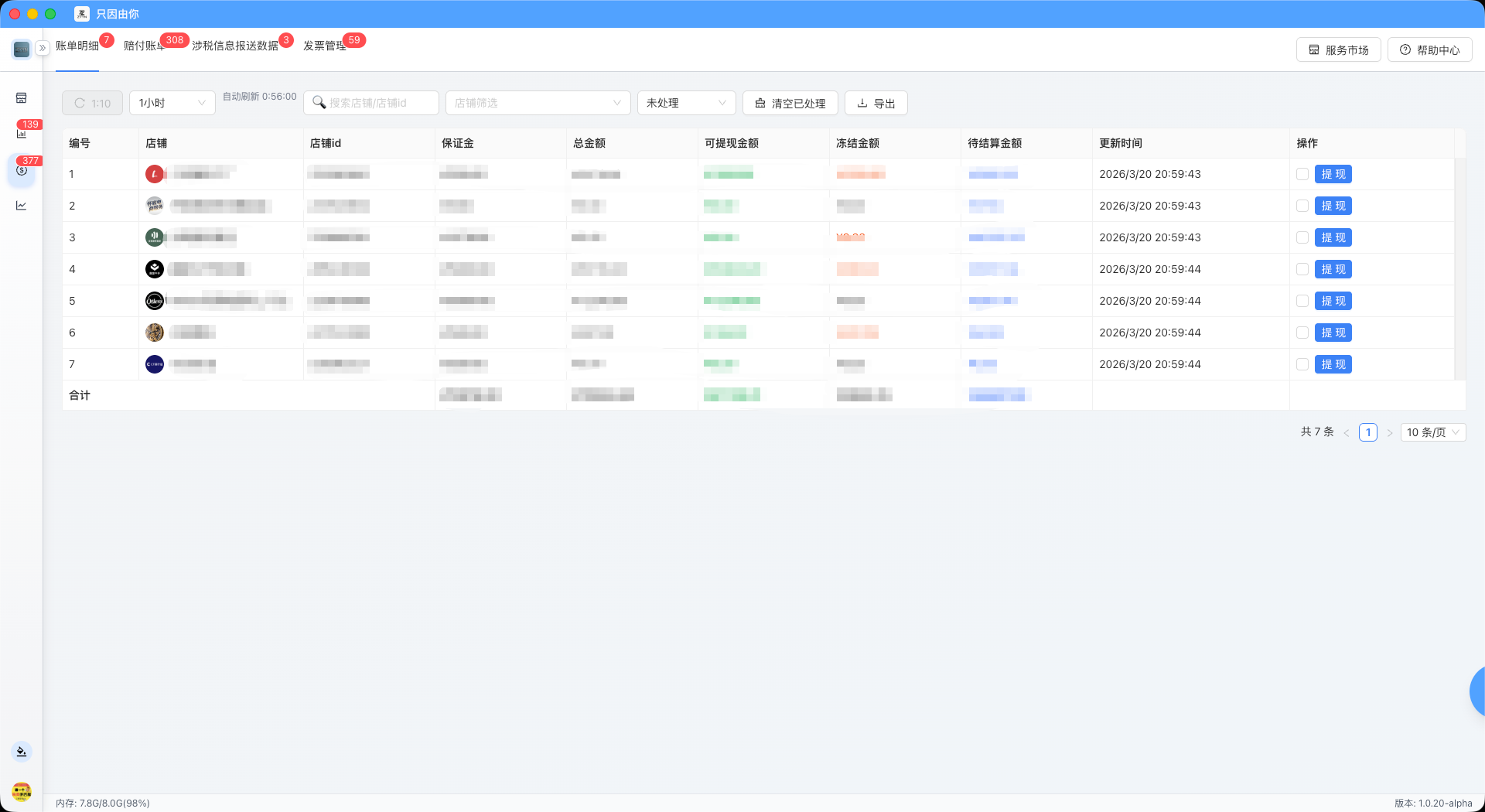
Task: Expand the sidebar with double-arrow icon
Action: pos(43,48)
